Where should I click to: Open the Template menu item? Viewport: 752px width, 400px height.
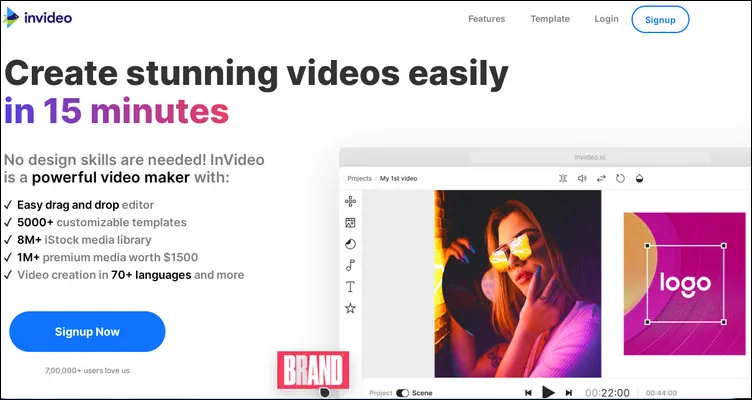550,19
